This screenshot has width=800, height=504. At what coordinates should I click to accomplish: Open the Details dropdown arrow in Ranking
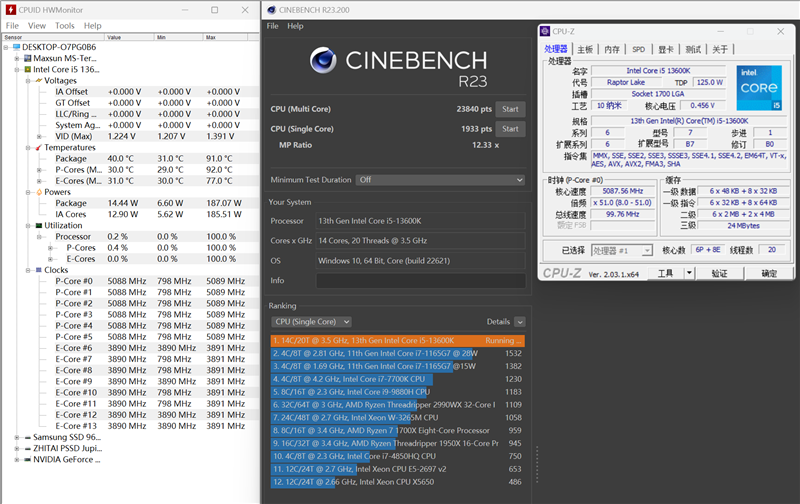(x=520, y=322)
